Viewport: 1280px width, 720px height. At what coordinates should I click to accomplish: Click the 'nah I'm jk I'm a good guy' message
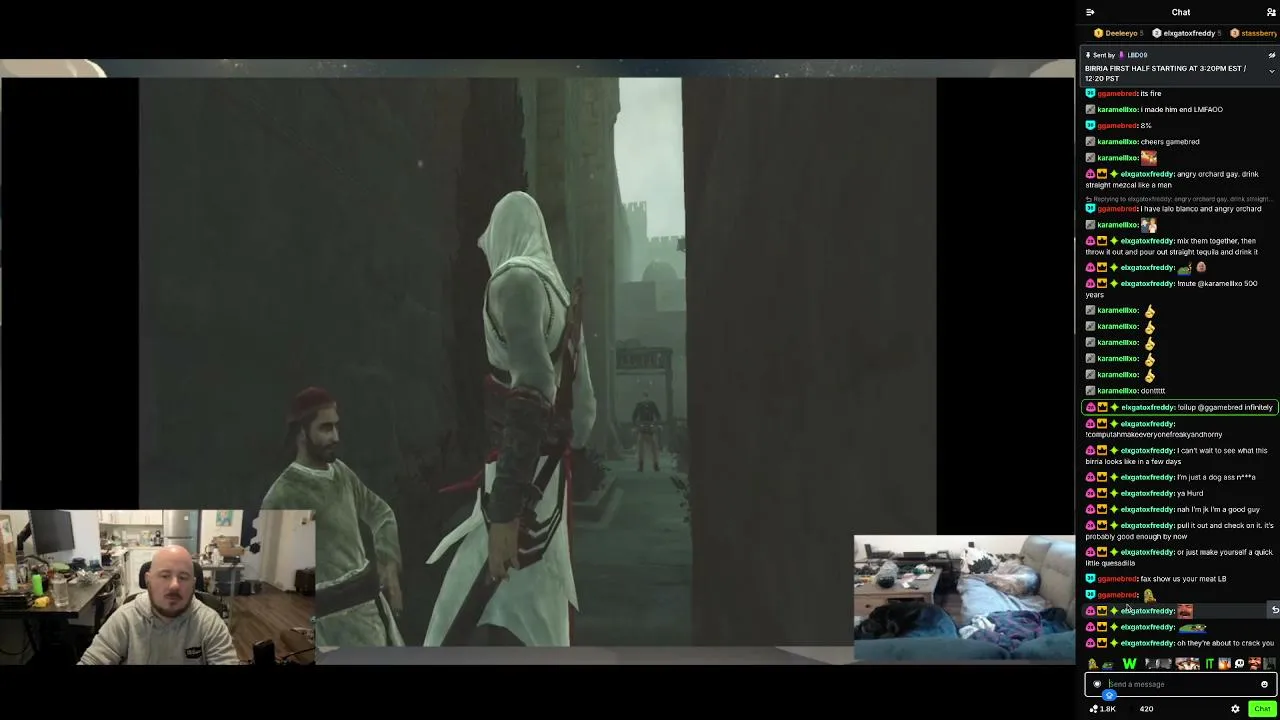1220,509
